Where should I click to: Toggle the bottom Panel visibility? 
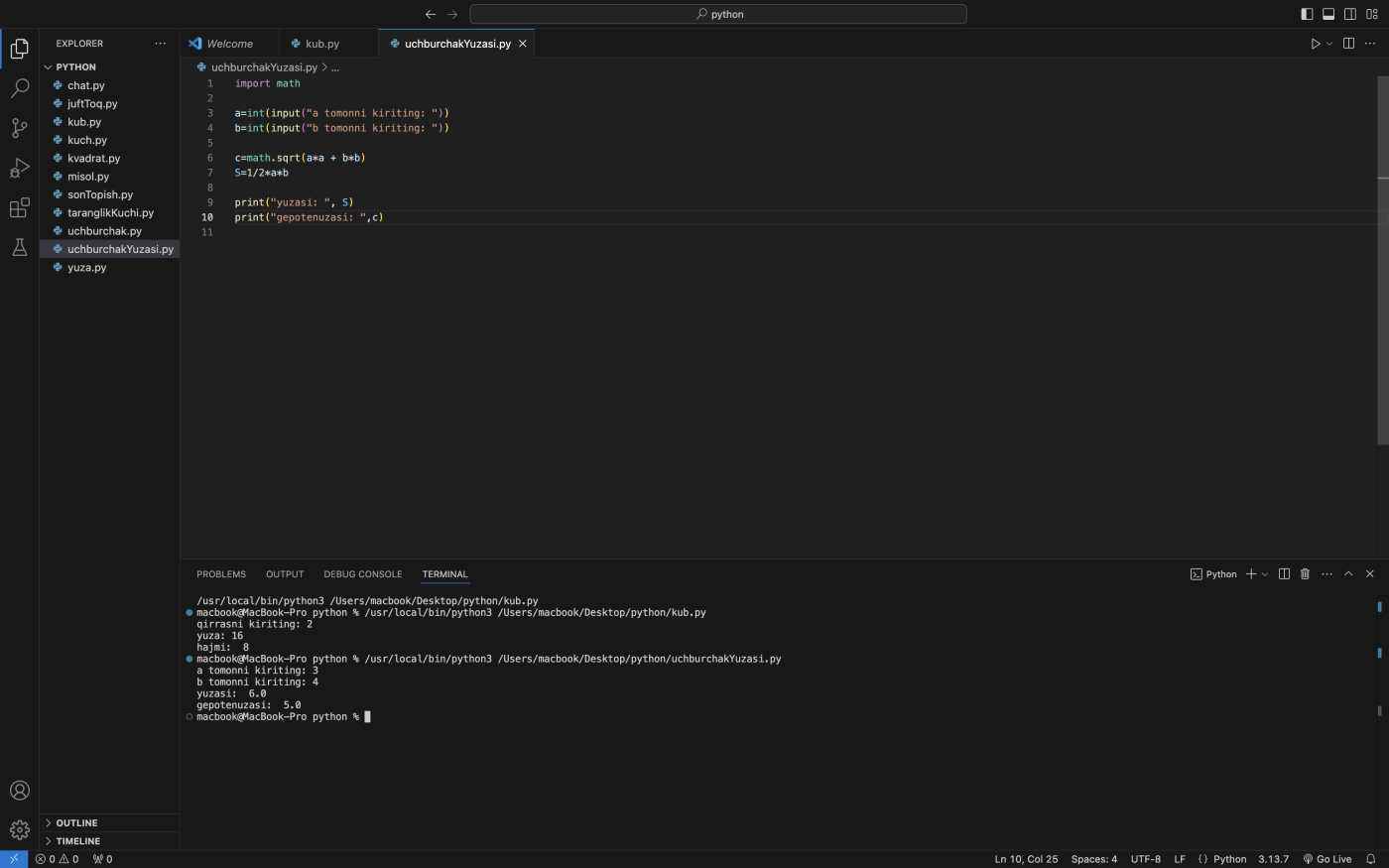[1328, 14]
